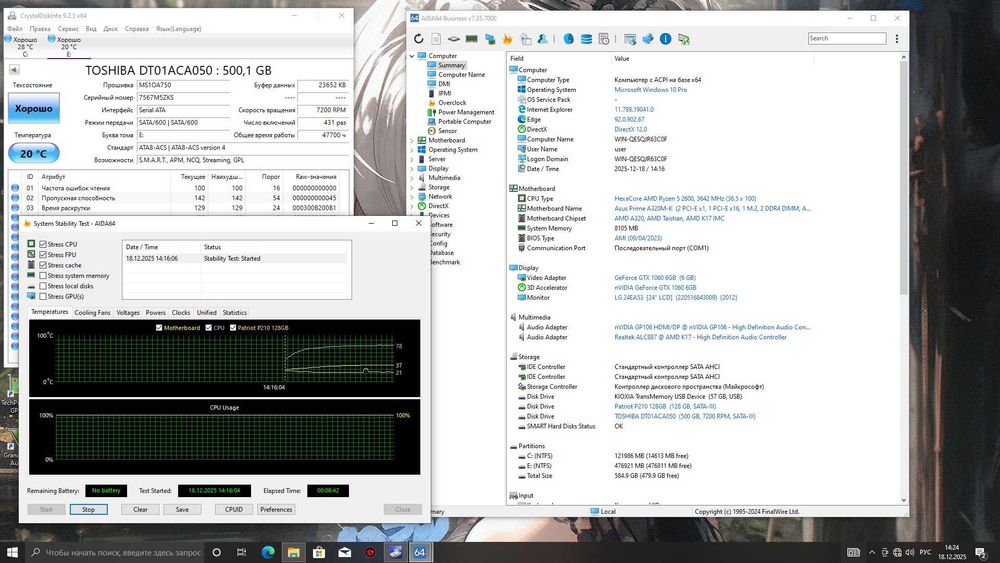The image size is (1000, 563).
Task: Toggle CPU checkbox on temperature graph
Action: pyautogui.click(x=209, y=328)
